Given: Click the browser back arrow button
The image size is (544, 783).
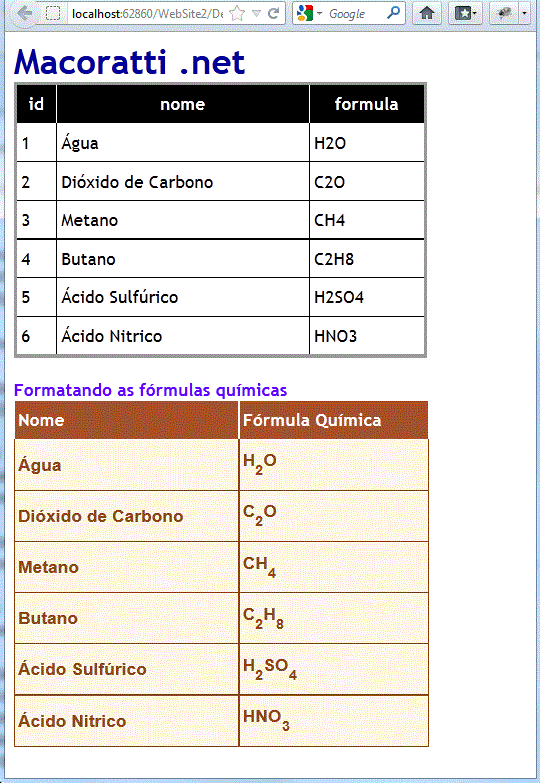Looking at the screenshot, I should click(x=23, y=13).
